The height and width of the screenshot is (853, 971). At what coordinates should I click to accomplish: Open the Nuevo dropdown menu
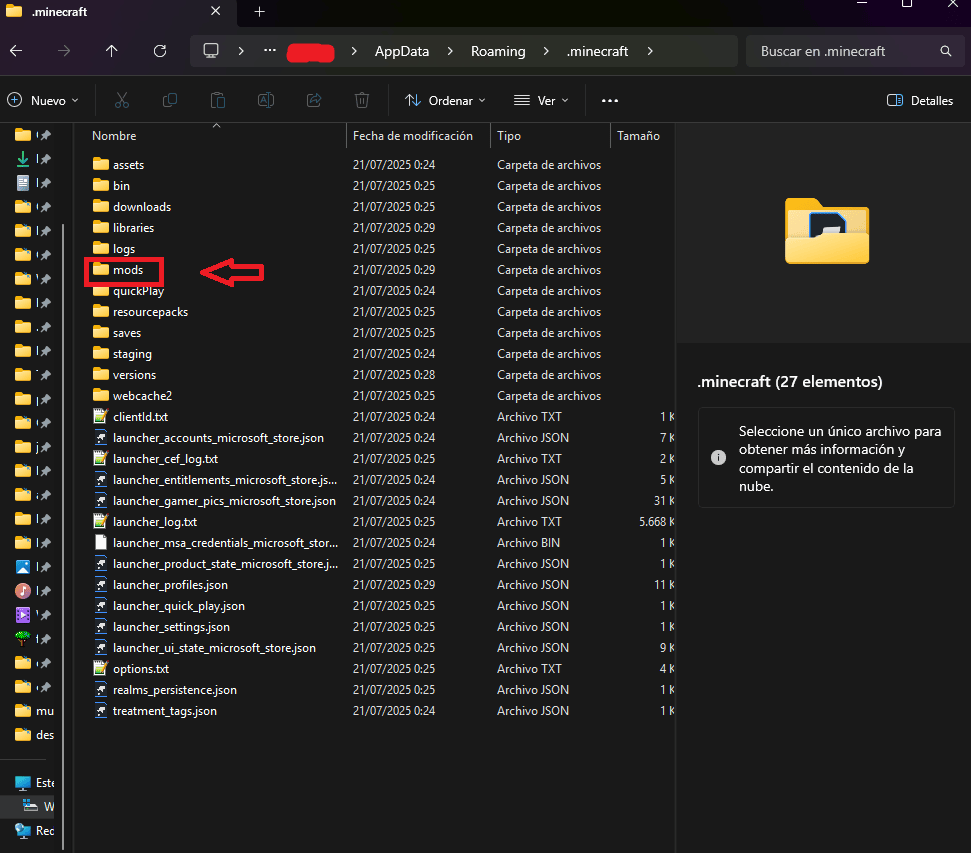[39, 100]
